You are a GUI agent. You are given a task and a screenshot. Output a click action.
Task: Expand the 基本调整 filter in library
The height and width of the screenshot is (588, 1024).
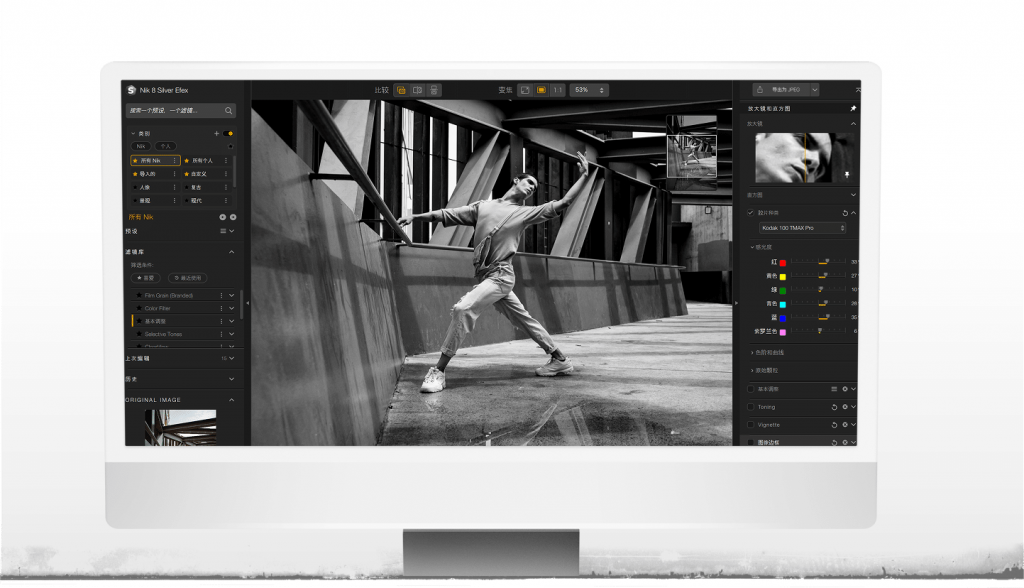tap(231, 321)
